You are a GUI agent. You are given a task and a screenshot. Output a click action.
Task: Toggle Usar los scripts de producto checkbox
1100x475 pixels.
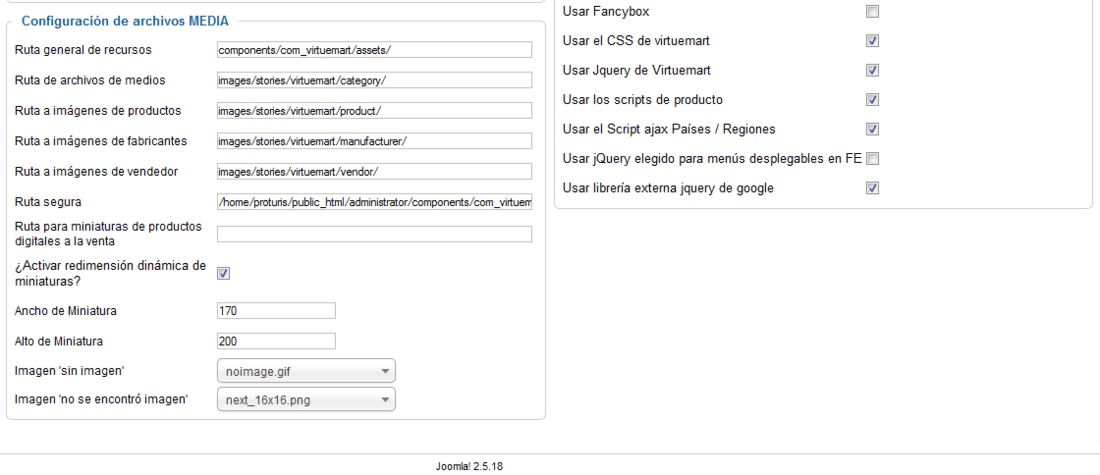[873, 100]
